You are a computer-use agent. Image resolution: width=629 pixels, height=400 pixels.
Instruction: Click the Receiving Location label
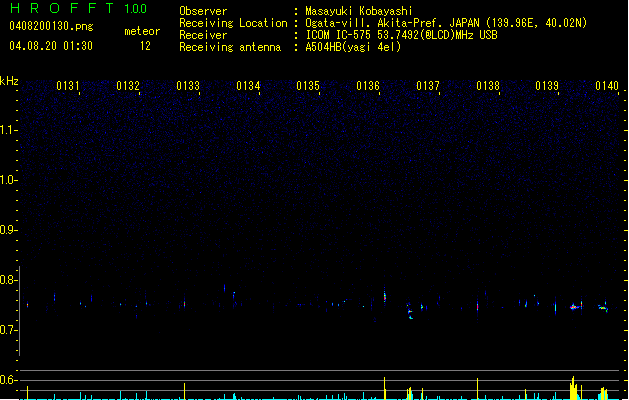(233, 23)
